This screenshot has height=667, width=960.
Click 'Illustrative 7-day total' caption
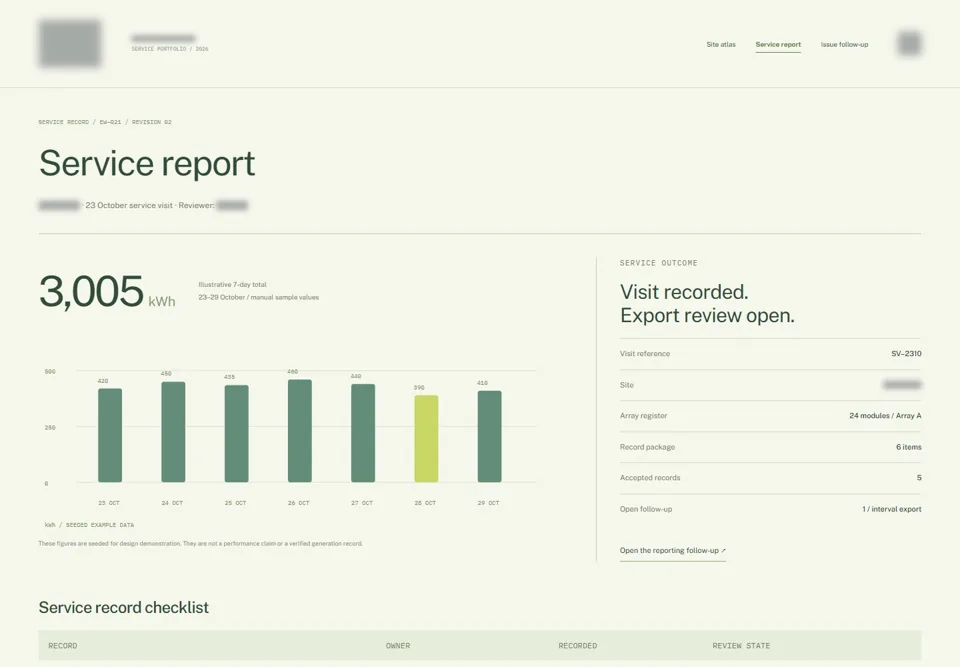tap(233, 285)
